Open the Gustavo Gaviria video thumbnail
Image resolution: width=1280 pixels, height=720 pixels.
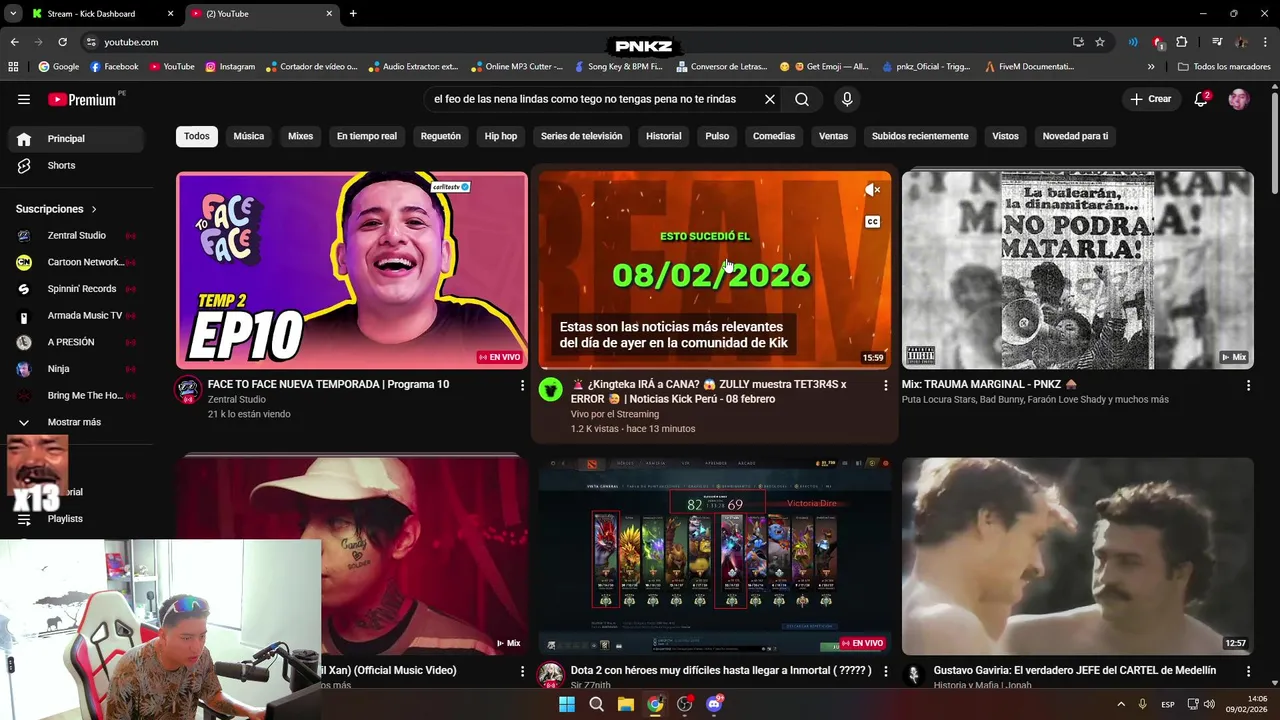click(1077, 556)
